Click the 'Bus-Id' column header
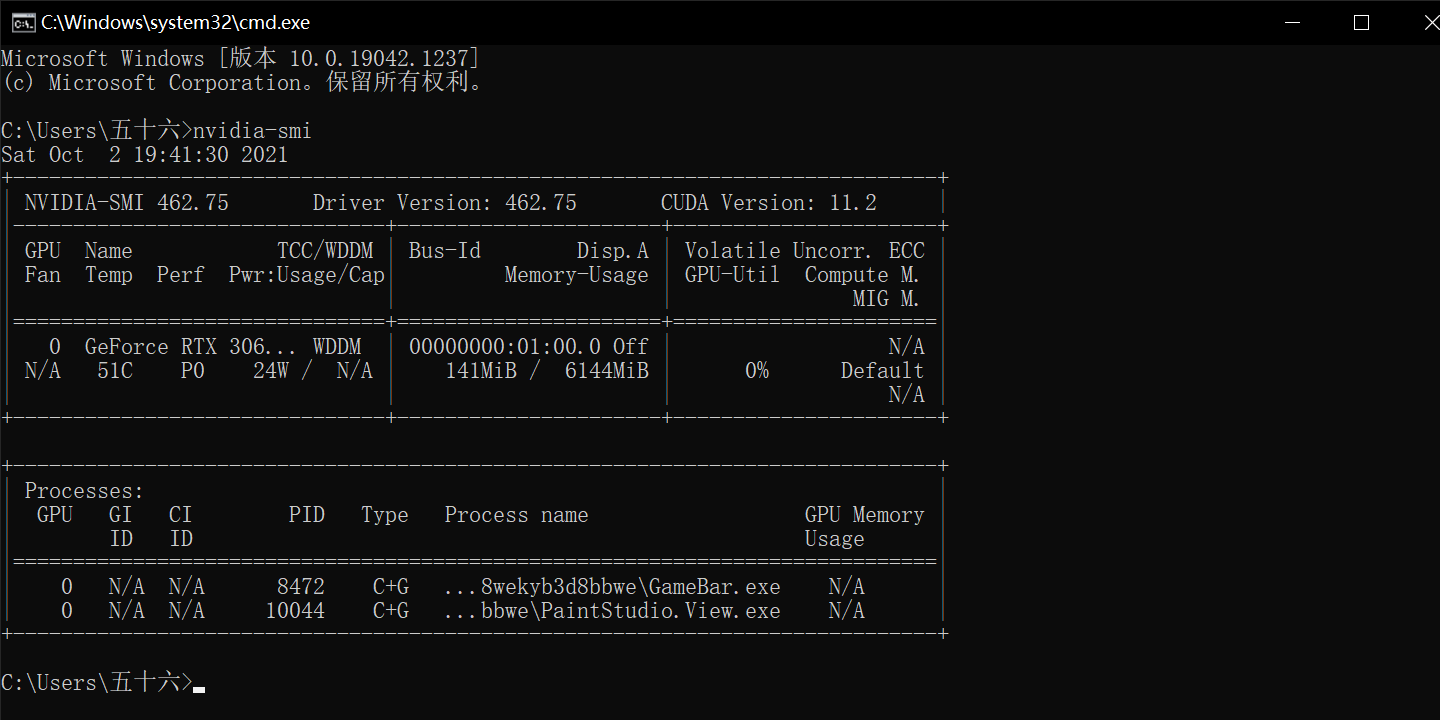 coord(444,251)
